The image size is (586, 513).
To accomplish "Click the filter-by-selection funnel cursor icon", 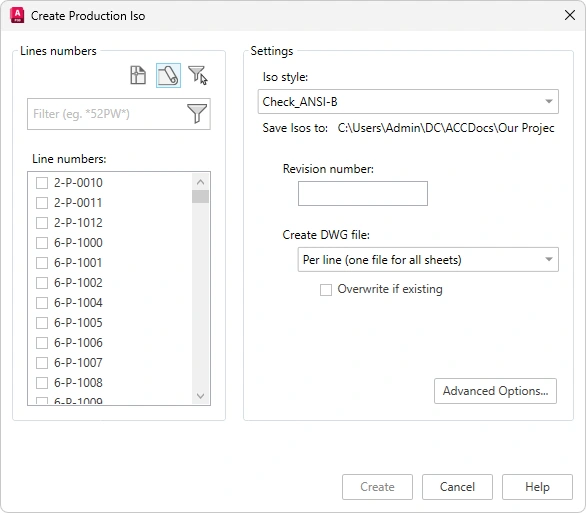I will pyautogui.click(x=198, y=75).
